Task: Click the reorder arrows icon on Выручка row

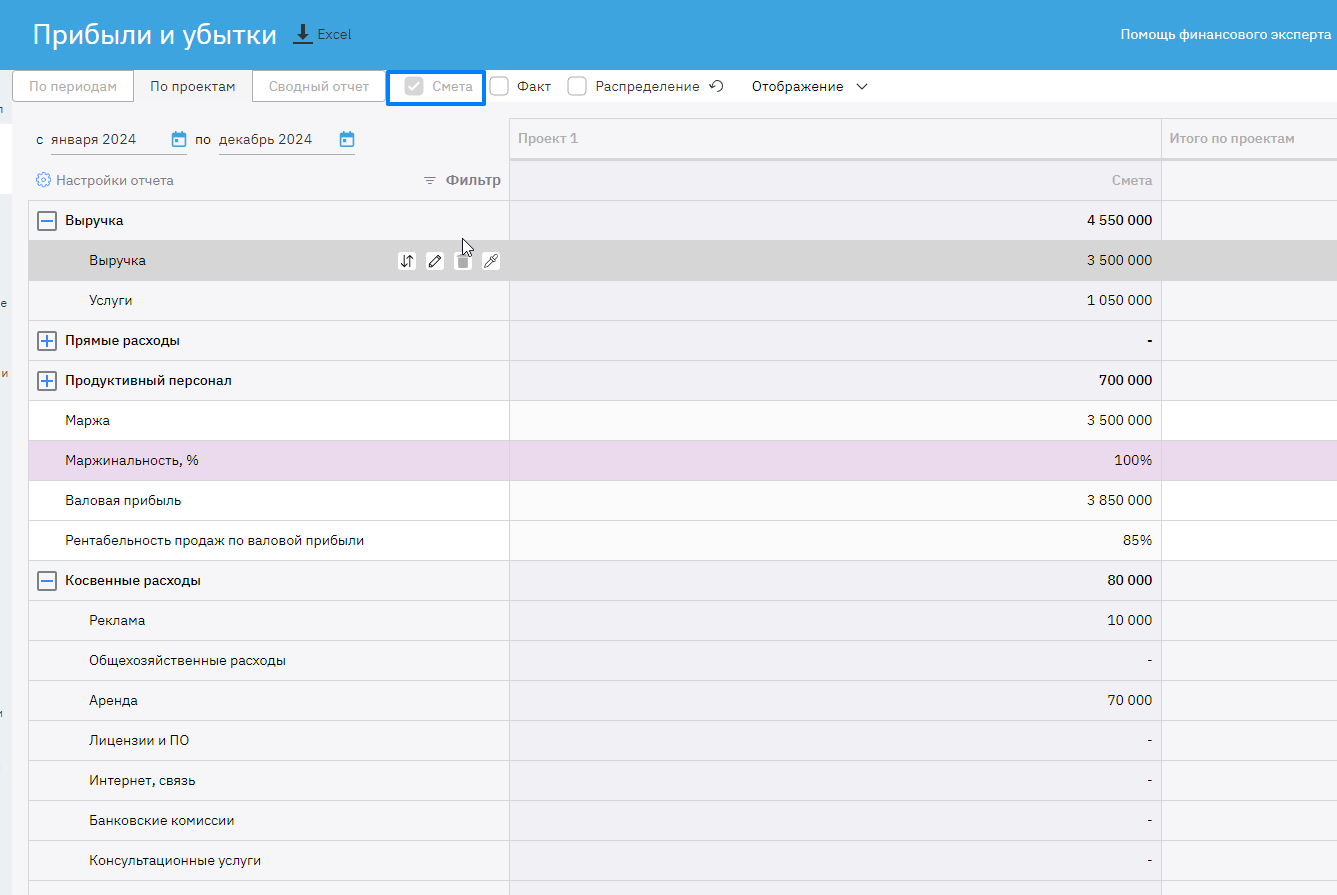Action: click(x=407, y=261)
